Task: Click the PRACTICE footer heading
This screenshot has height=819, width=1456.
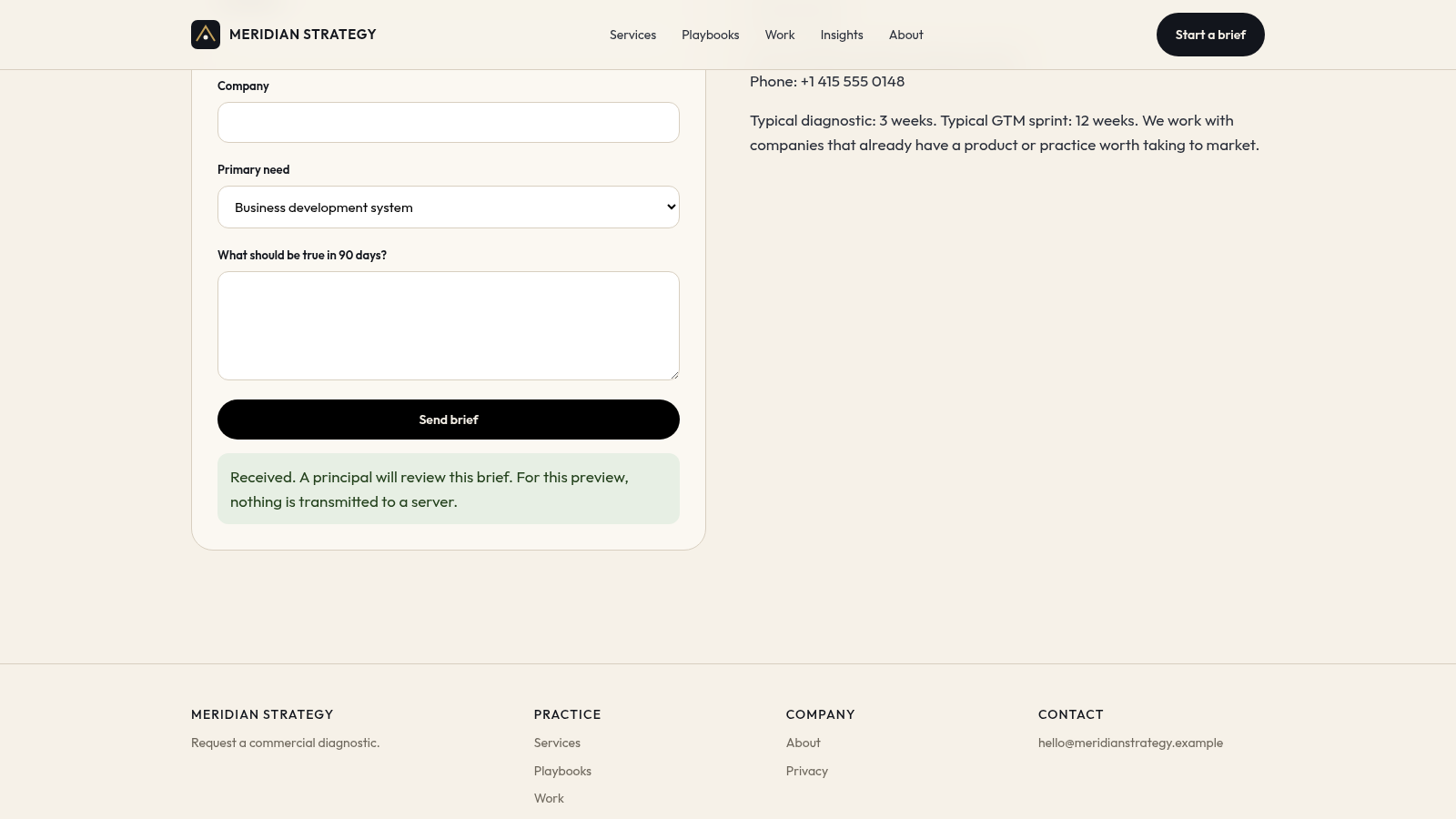Action: [568, 714]
